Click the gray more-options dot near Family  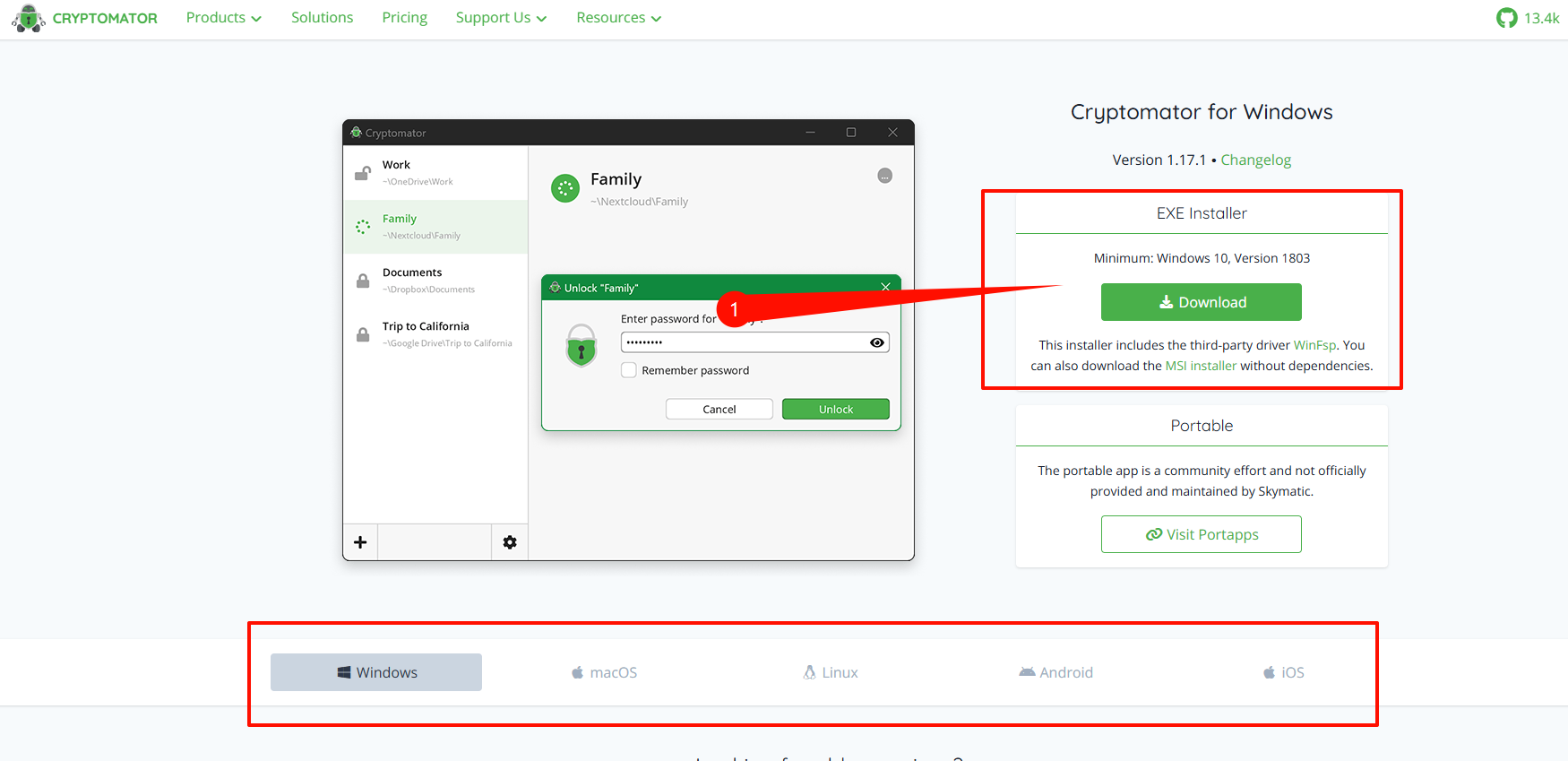[x=884, y=176]
